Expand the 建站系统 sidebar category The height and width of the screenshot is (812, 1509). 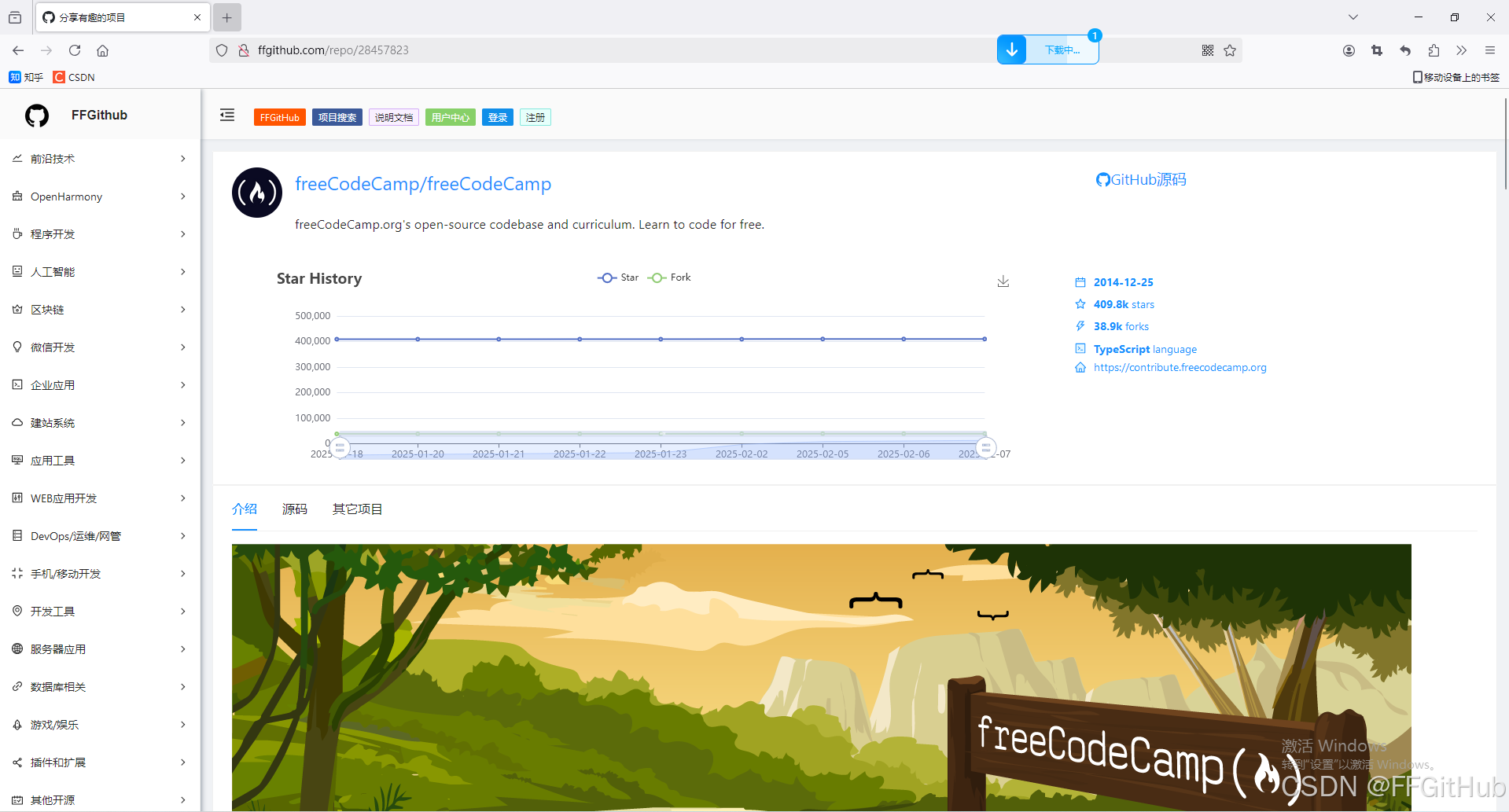tap(100, 423)
